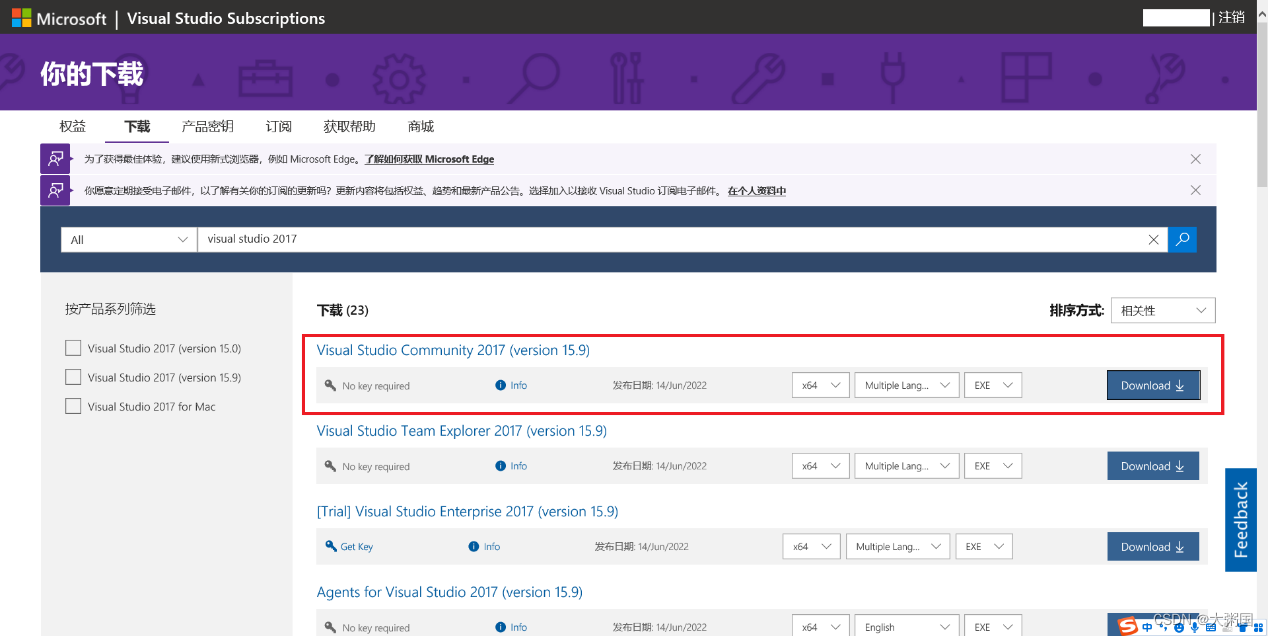Switch to the 商城 tab
The height and width of the screenshot is (636, 1268).
(x=421, y=126)
